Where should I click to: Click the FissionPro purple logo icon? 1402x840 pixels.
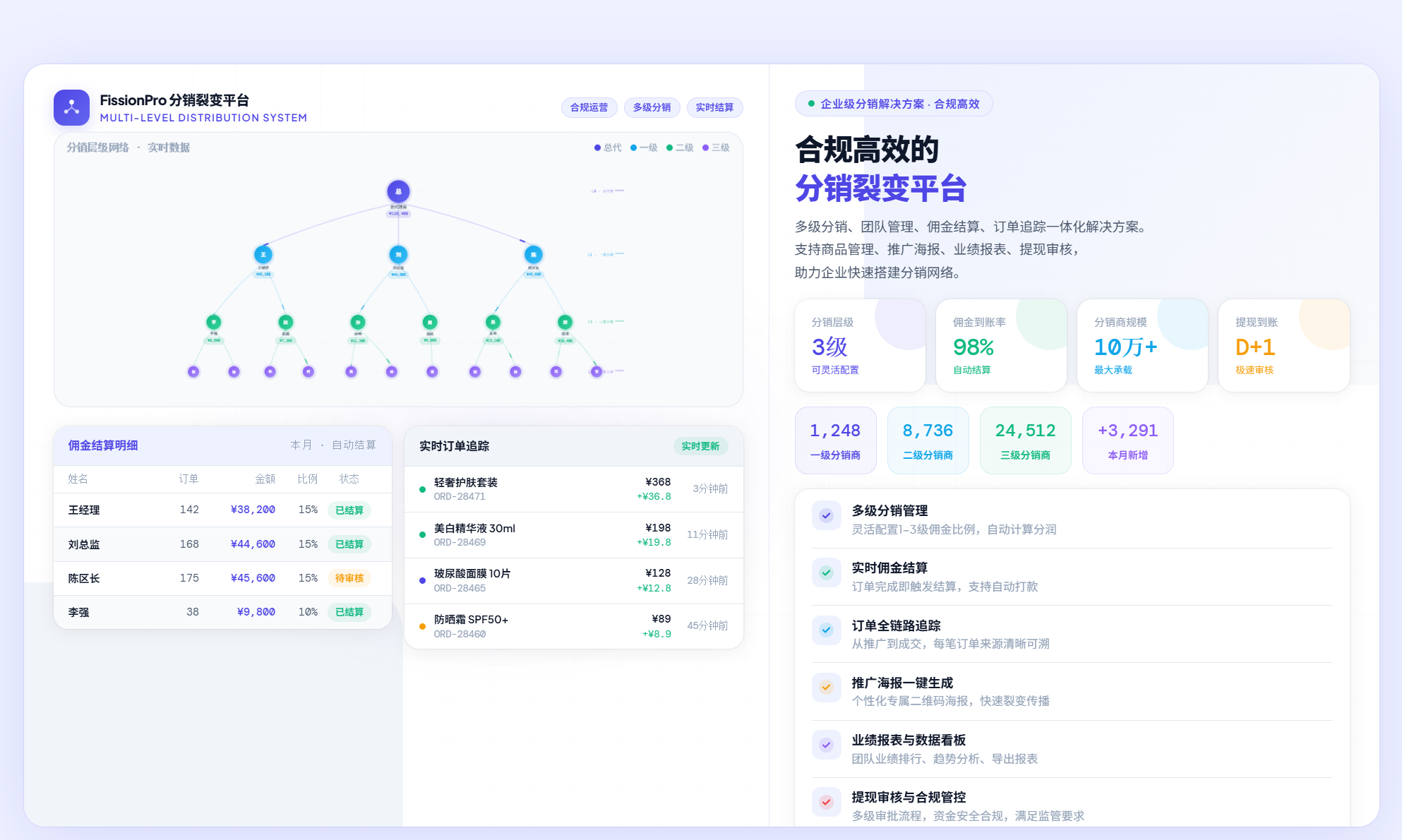[x=71, y=107]
